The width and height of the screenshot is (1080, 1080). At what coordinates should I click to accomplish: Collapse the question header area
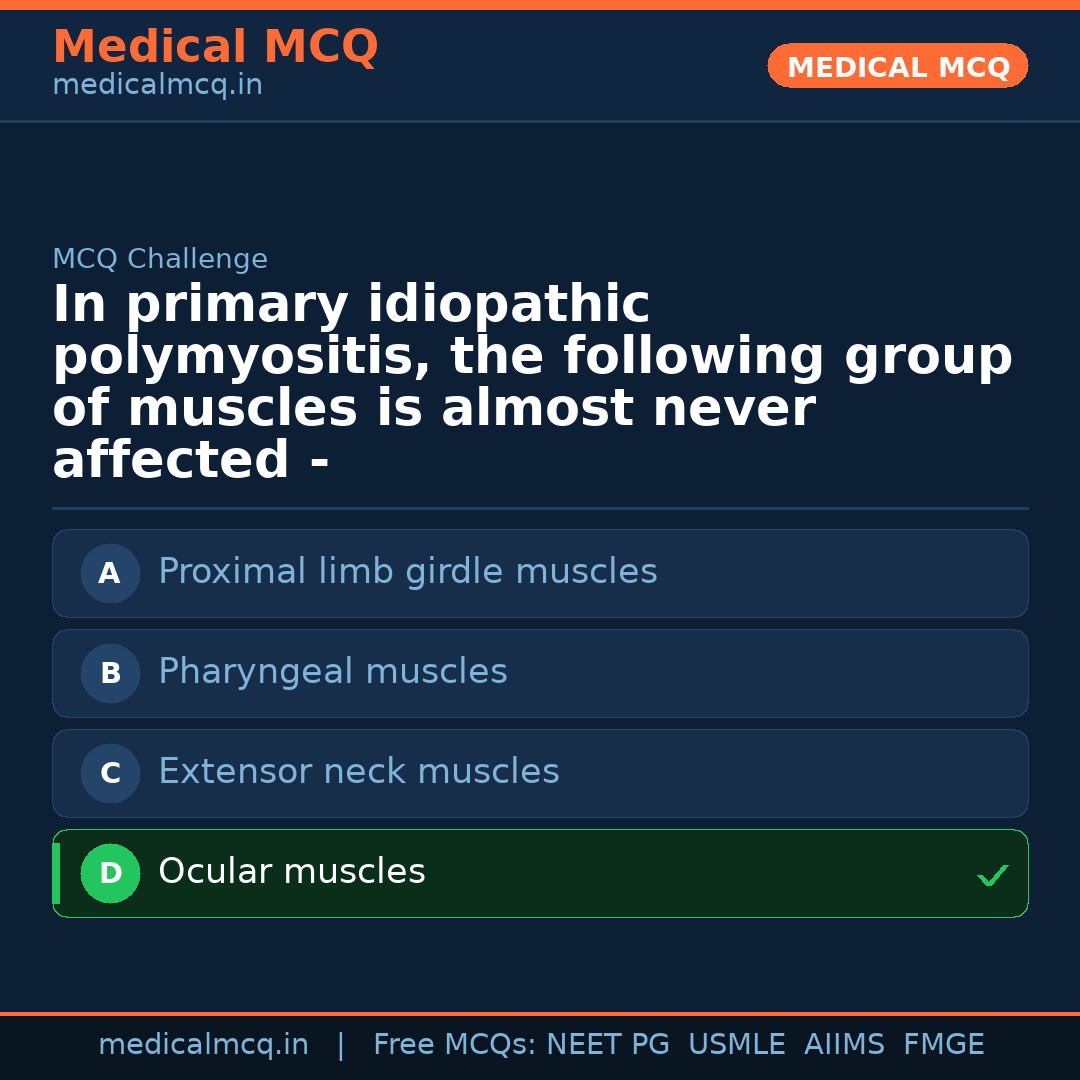point(533,380)
